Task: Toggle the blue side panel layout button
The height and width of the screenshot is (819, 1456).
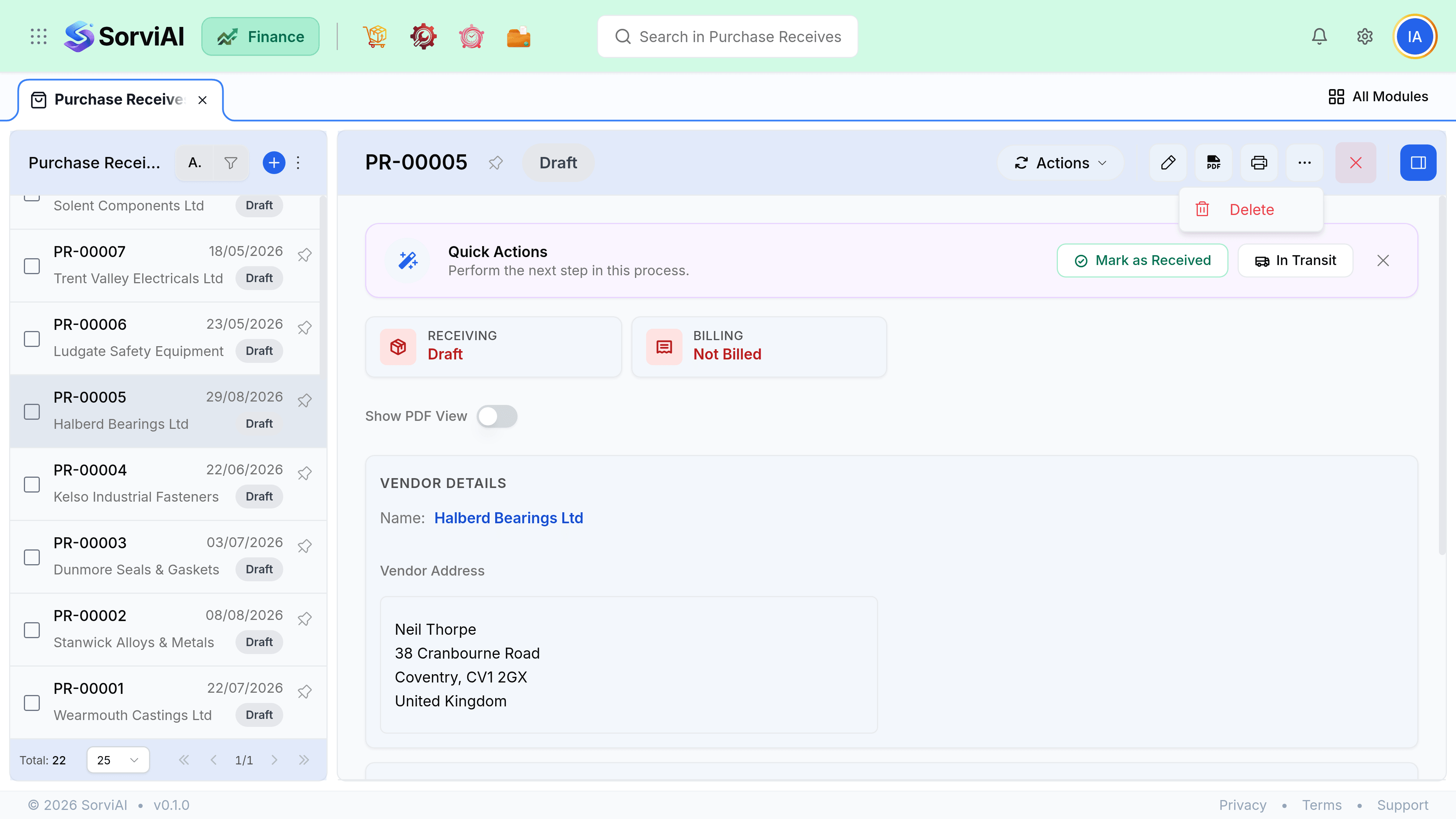Action: click(x=1418, y=163)
